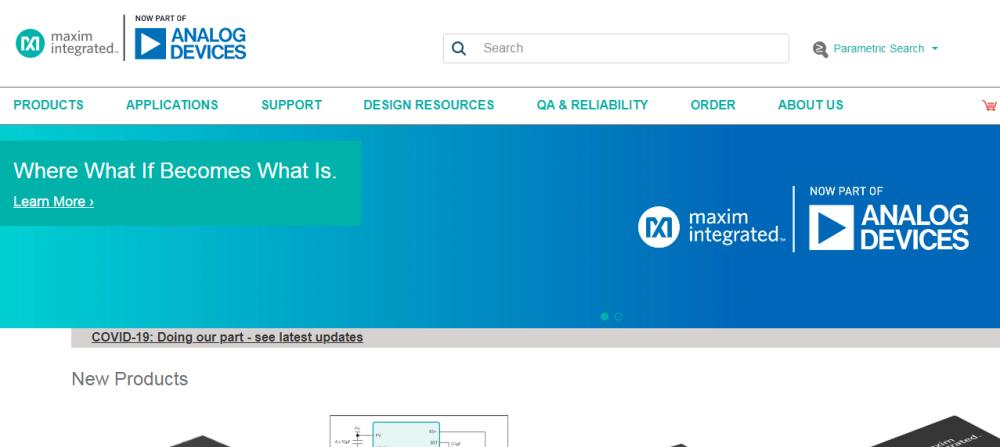The image size is (1000, 447).
Task: Focus the Search text field
Action: [630, 48]
